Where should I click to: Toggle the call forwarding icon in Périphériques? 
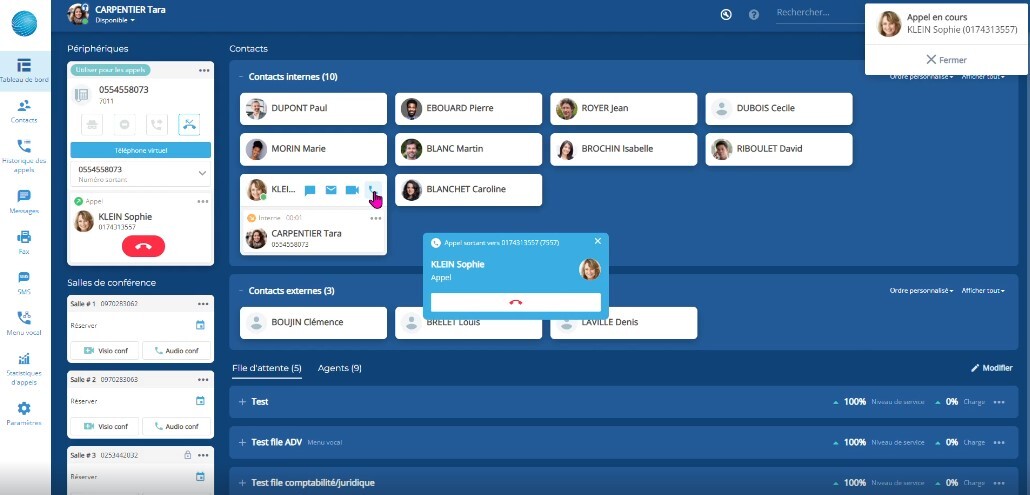156,125
